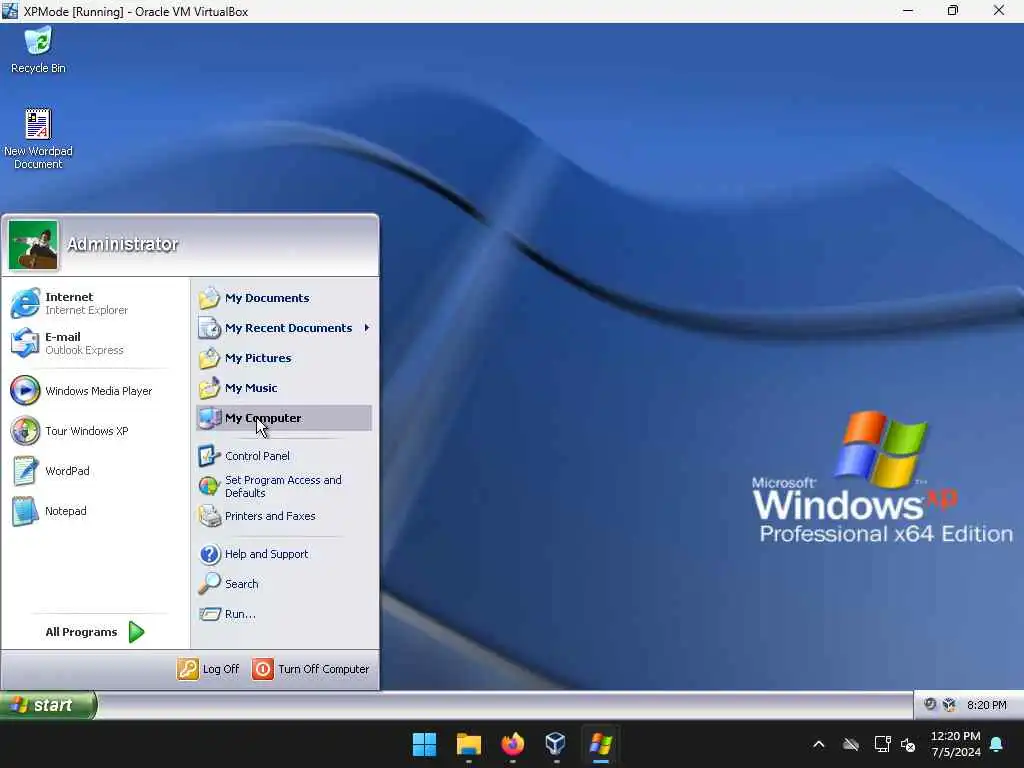Screen dimensions: 1024x768
Task: Start the Tour Windows XP icon
Action: (x=25, y=431)
